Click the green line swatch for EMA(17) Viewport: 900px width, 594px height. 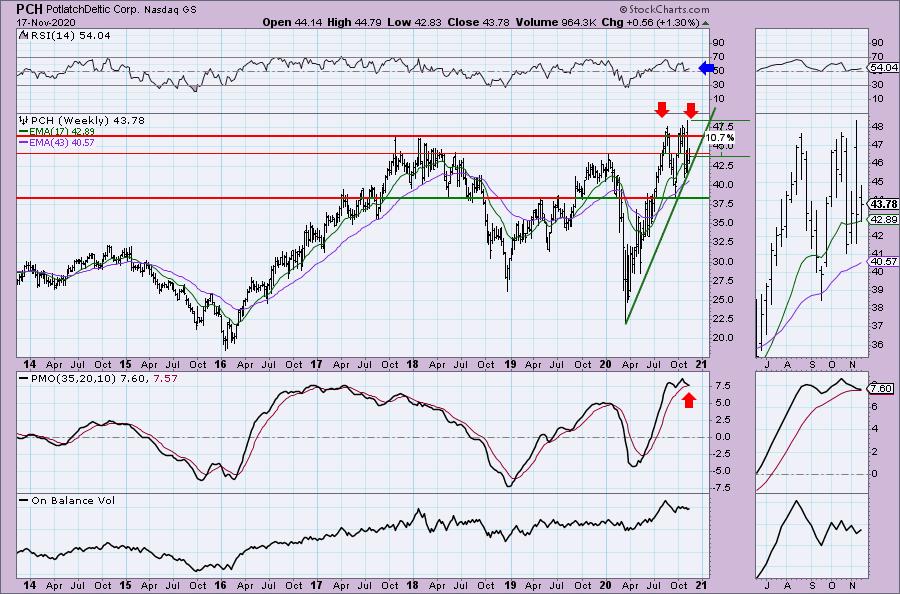(x=24, y=131)
